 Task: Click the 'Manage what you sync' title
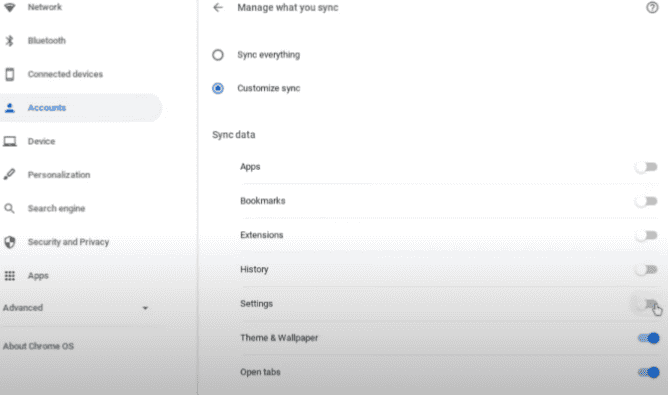(288, 8)
